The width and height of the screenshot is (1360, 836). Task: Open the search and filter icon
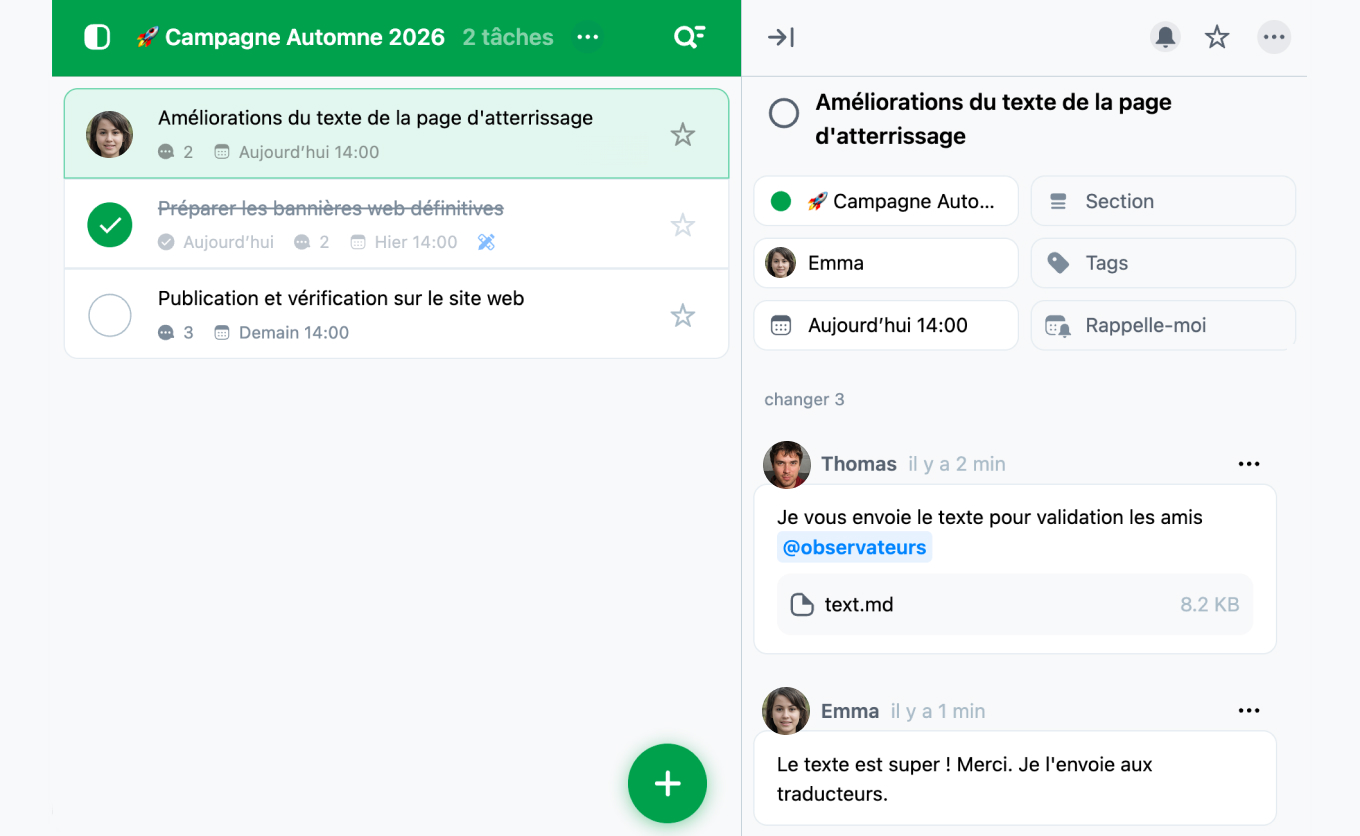click(x=689, y=38)
